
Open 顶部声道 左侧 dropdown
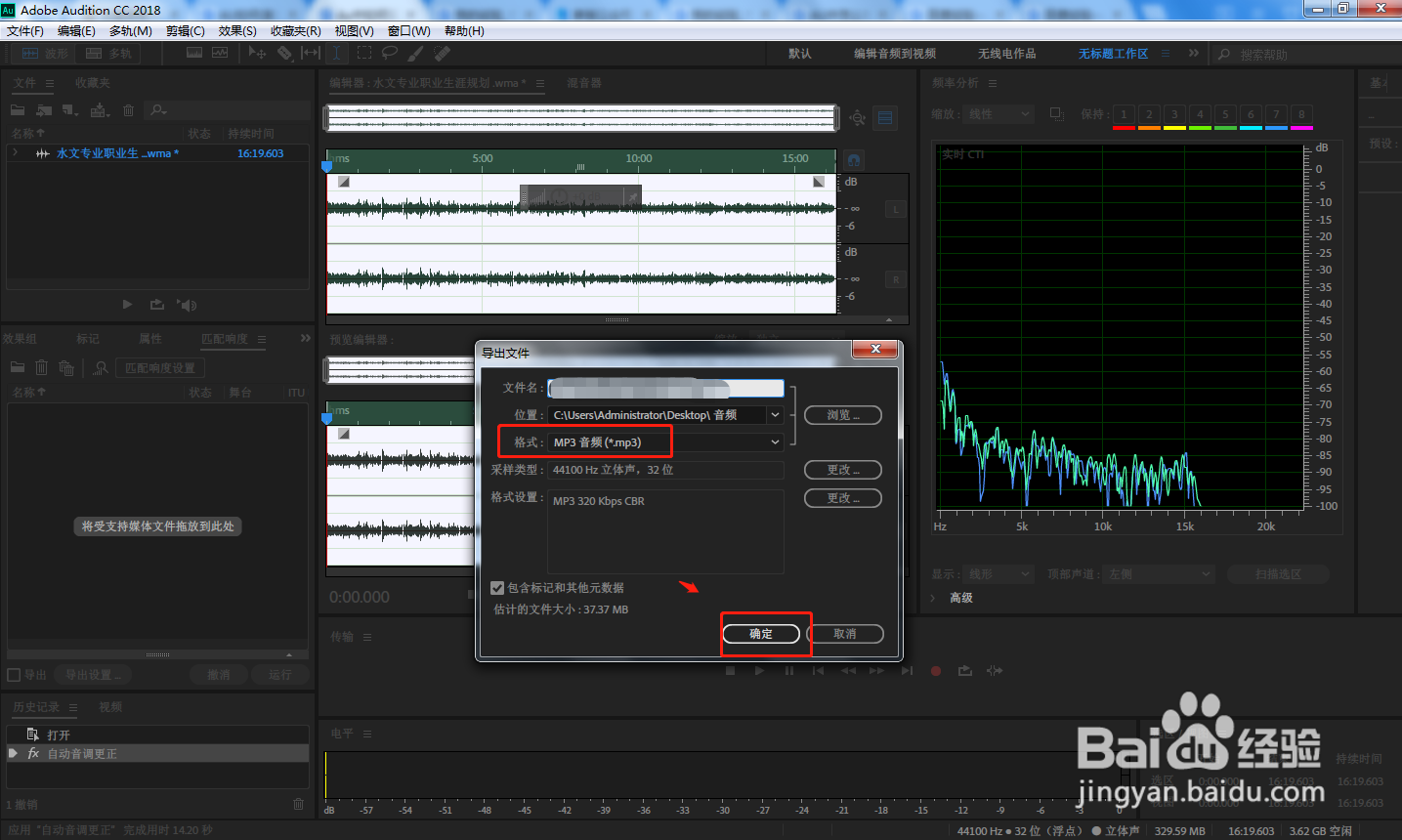pos(1159,574)
